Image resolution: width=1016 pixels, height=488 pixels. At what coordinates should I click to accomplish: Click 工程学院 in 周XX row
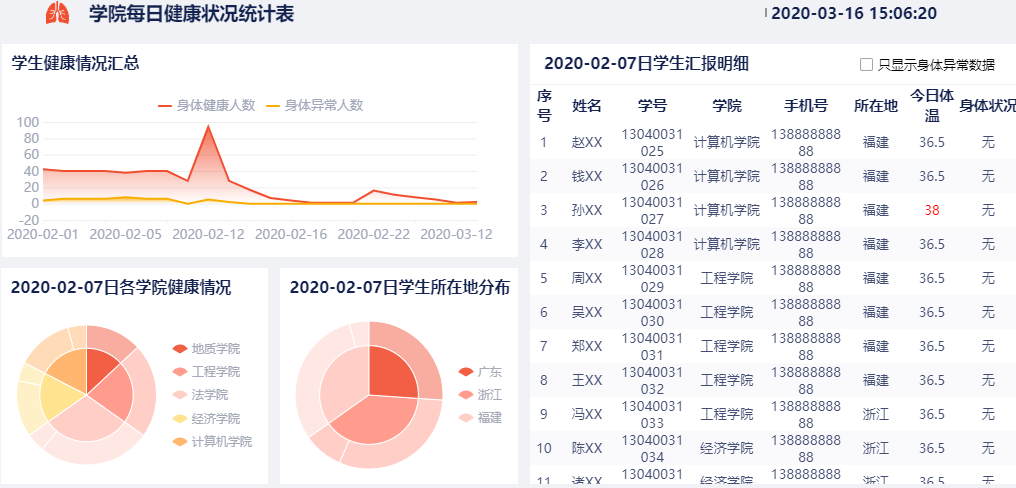click(727, 279)
